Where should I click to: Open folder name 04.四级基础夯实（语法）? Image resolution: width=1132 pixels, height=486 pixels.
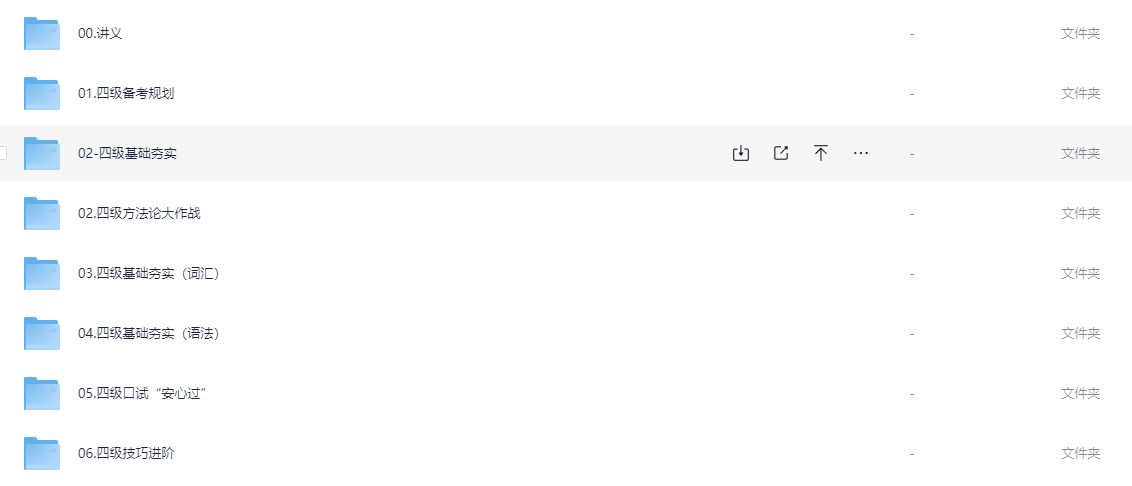[x=149, y=333]
